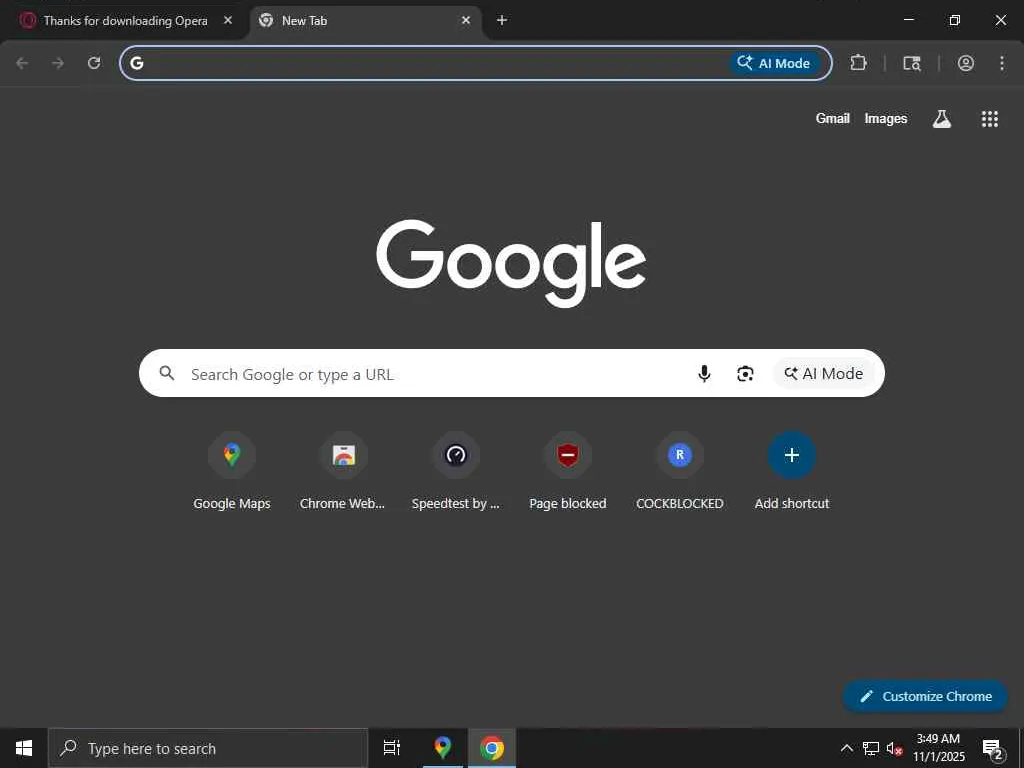The image size is (1024, 768).
Task: Restore down the Chrome window
Action: click(955, 20)
